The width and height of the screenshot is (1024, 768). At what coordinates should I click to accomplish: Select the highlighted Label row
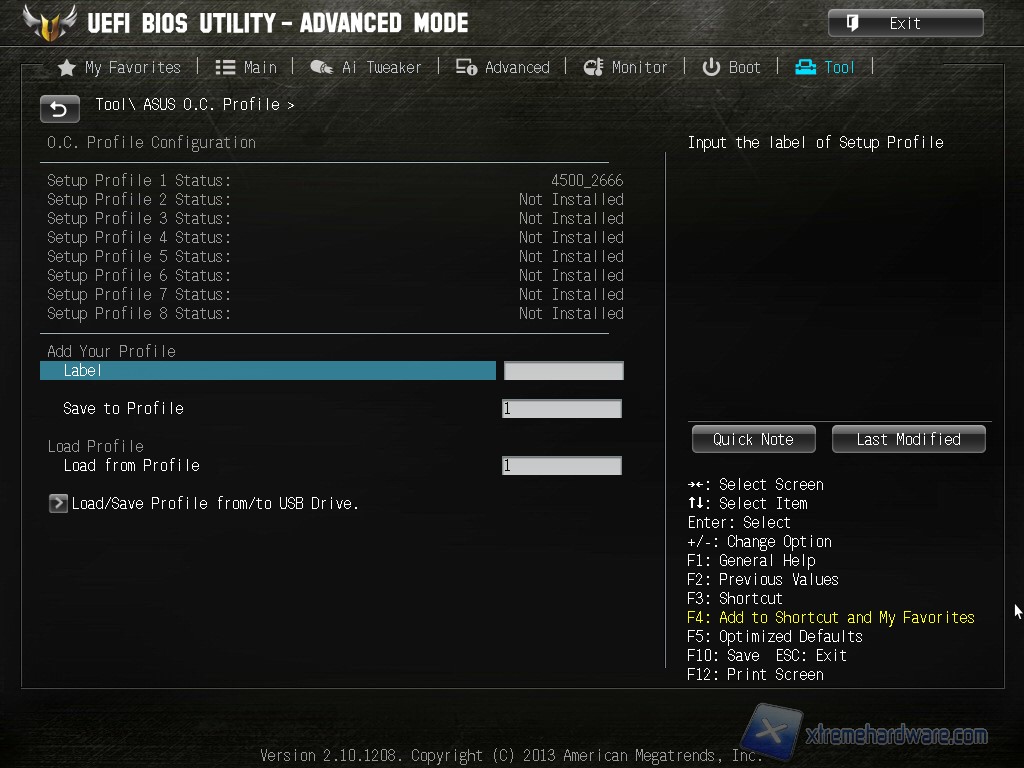pos(268,371)
